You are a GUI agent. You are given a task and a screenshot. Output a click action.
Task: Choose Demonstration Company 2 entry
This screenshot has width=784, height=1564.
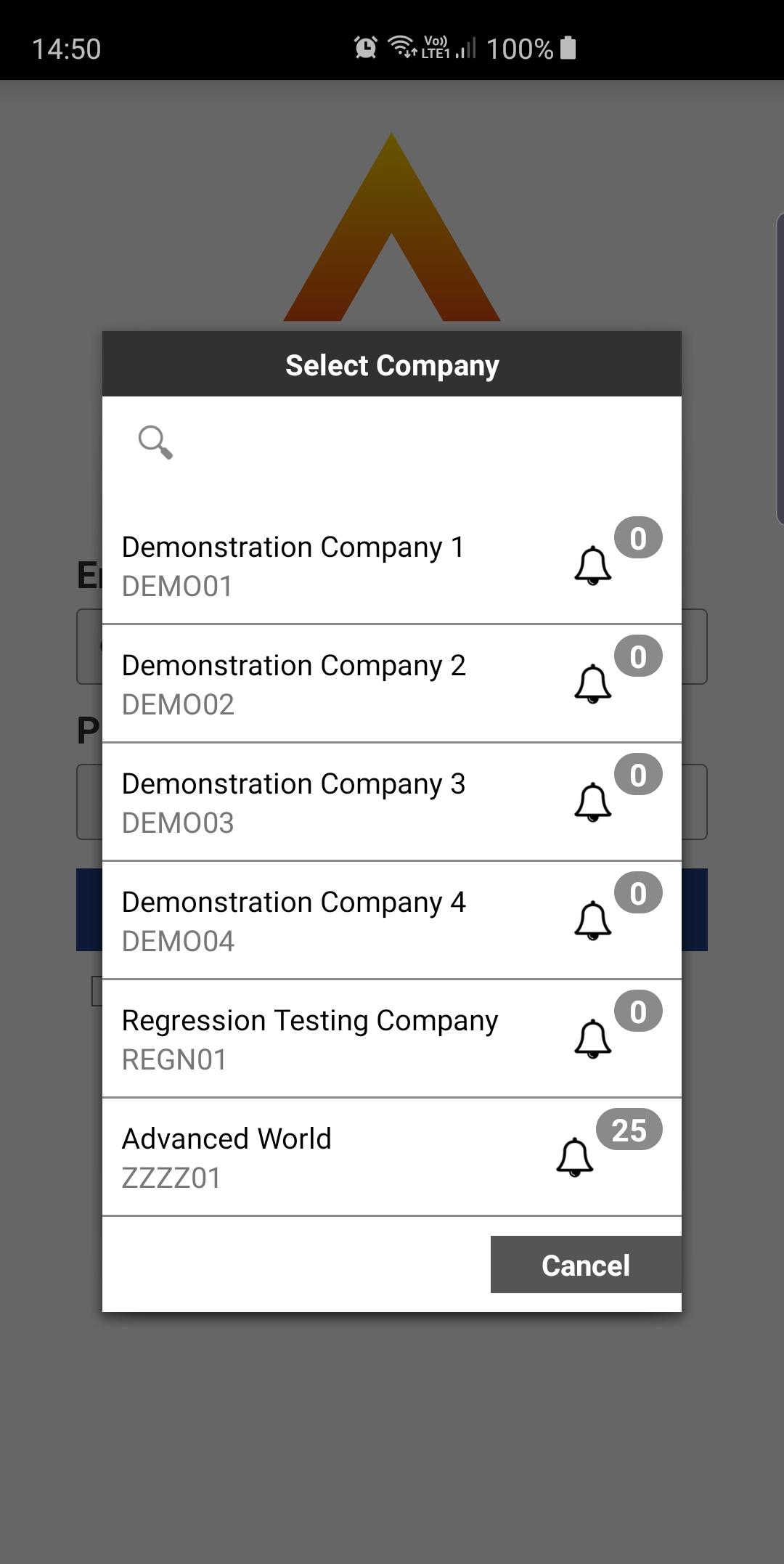click(x=293, y=684)
